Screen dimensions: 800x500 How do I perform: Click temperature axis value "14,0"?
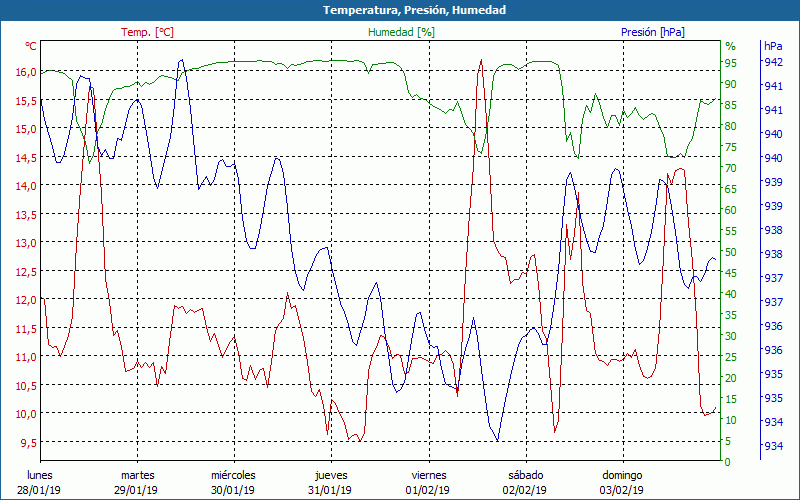point(27,186)
